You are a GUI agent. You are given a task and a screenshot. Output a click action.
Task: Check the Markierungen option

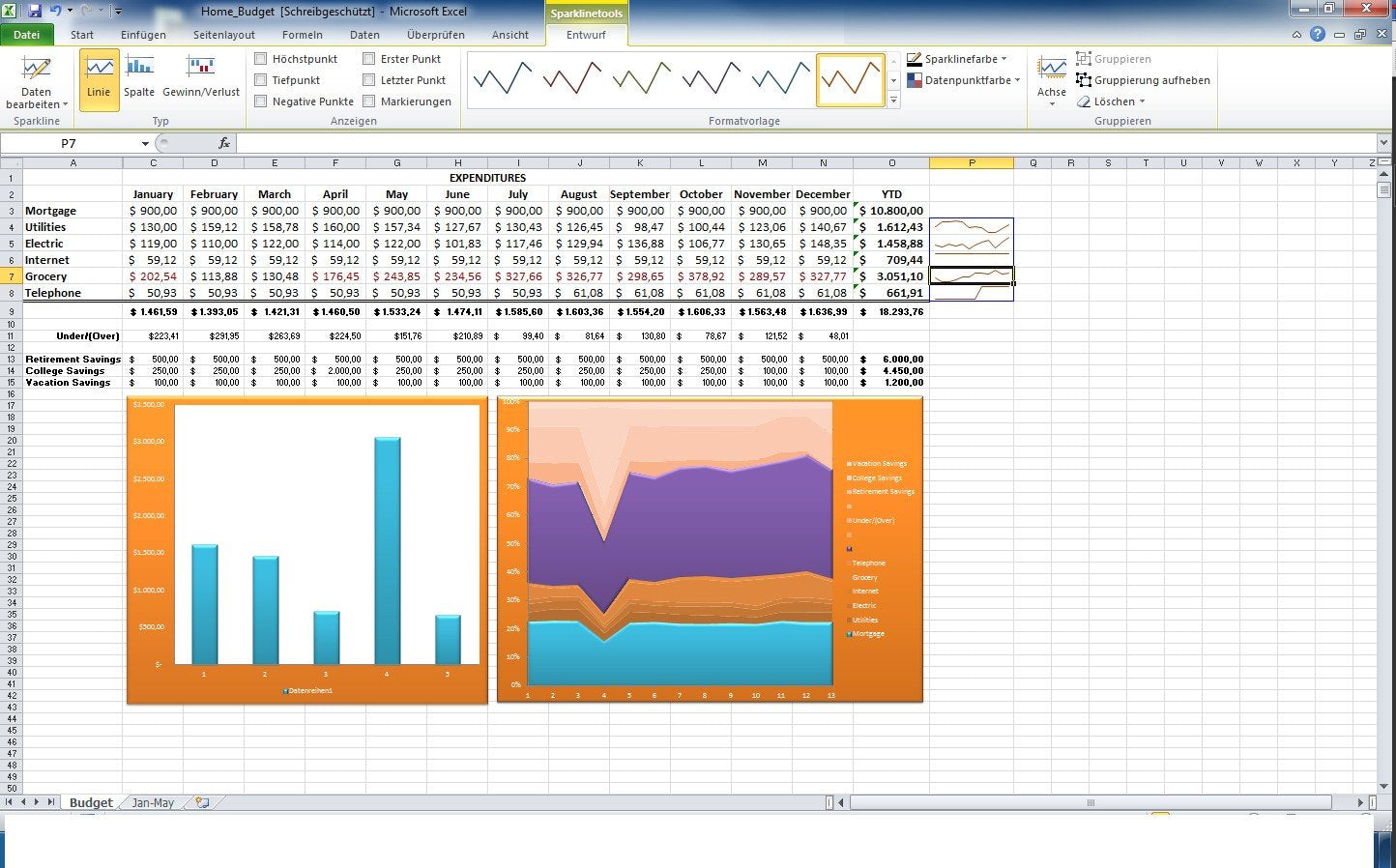click(x=369, y=101)
